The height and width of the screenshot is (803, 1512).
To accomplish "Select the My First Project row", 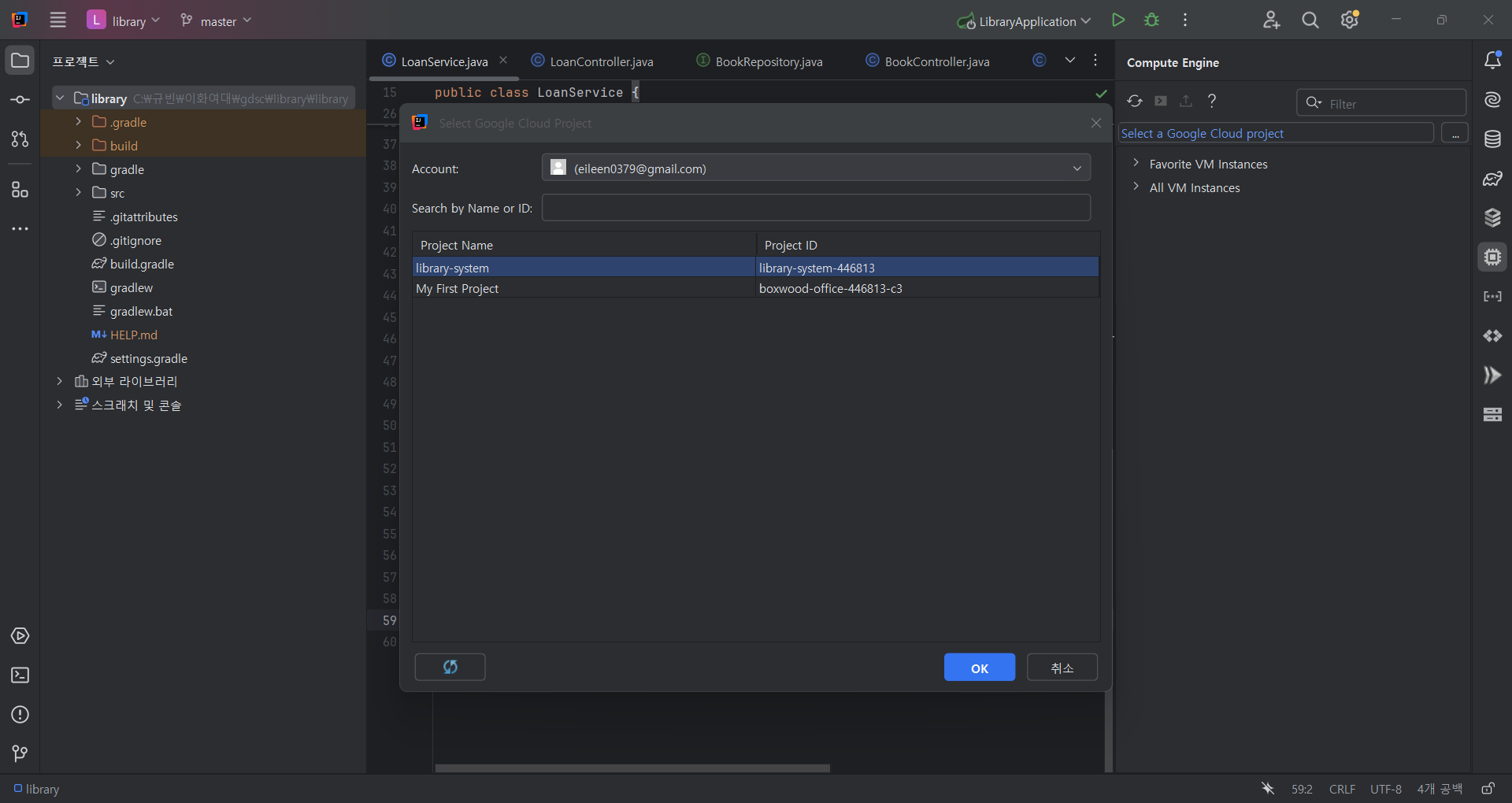I will tap(756, 288).
